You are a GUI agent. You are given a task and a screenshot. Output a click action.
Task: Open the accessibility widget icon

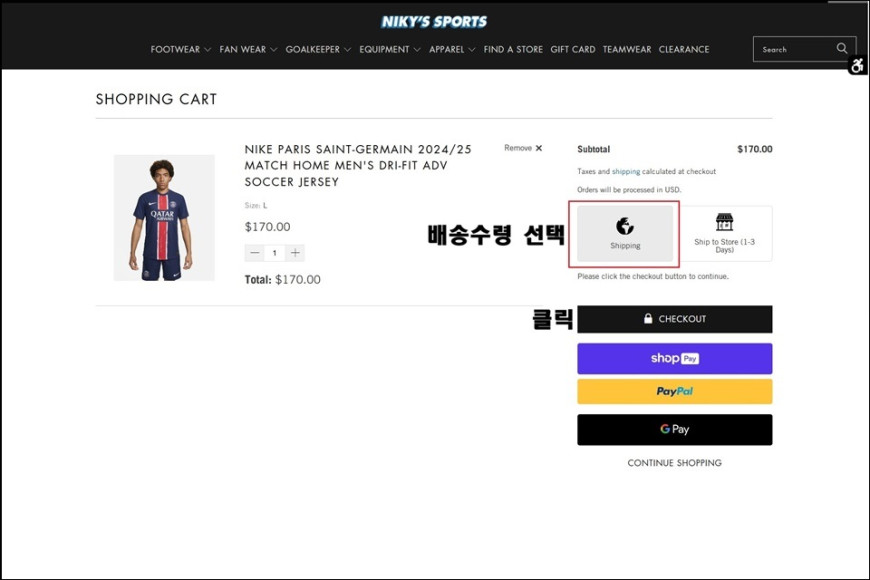(x=857, y=66)
